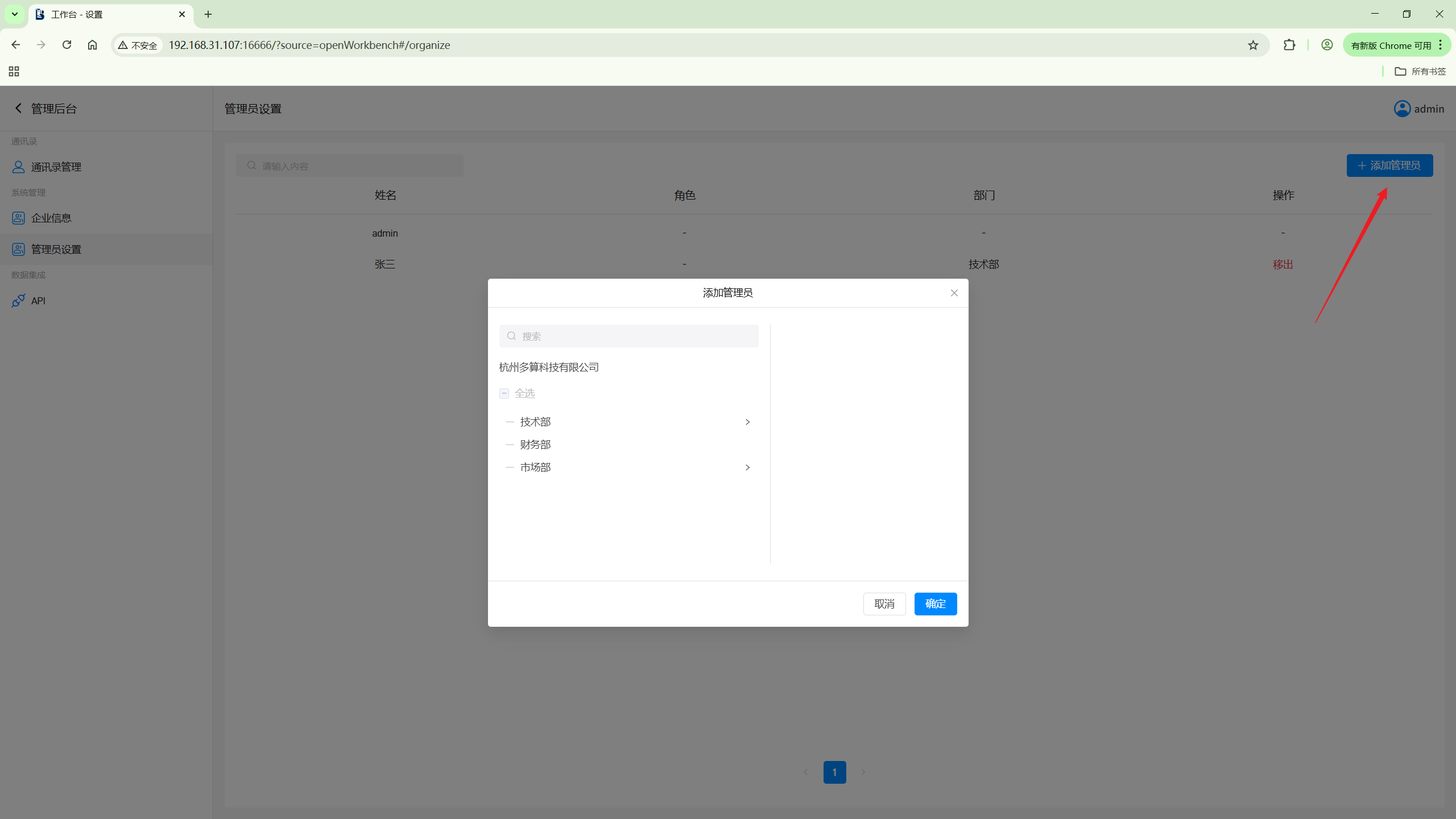Image resolution: width=1456 pixels, height=819 pixels.
Task: Close the 添加管理员 dialog
Action: 954,293
